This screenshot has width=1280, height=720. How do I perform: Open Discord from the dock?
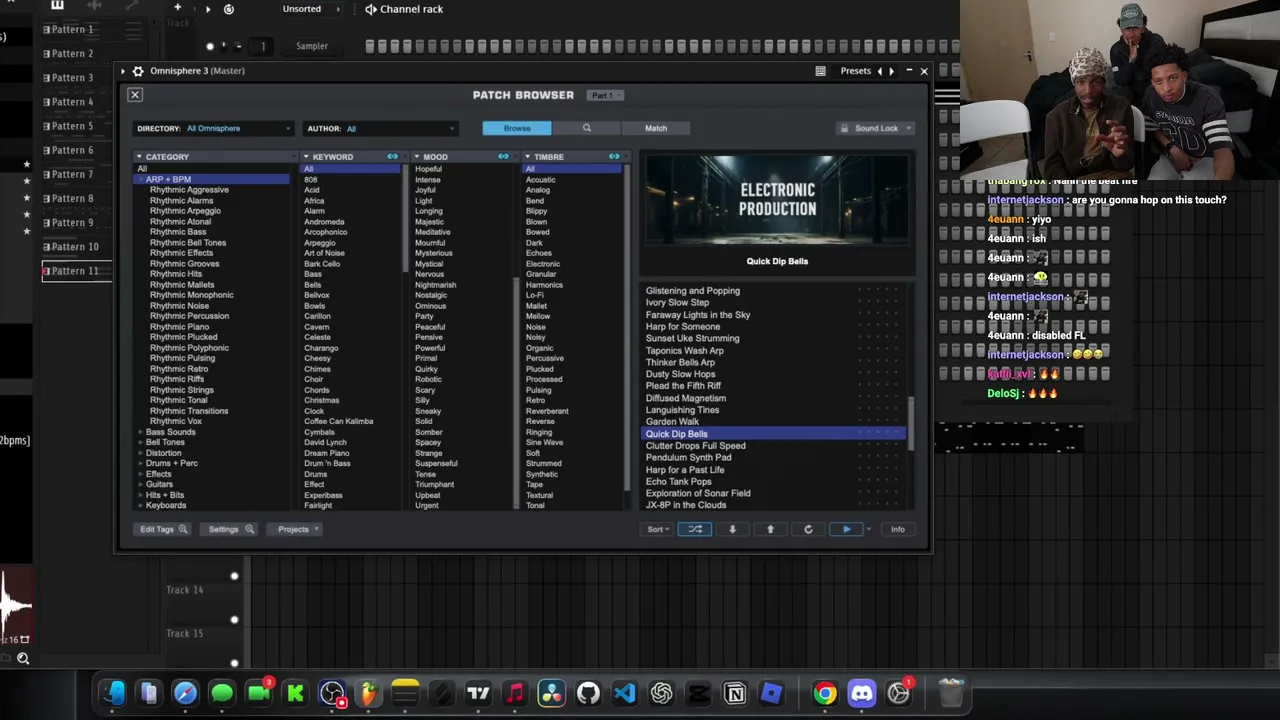point(862,693)
